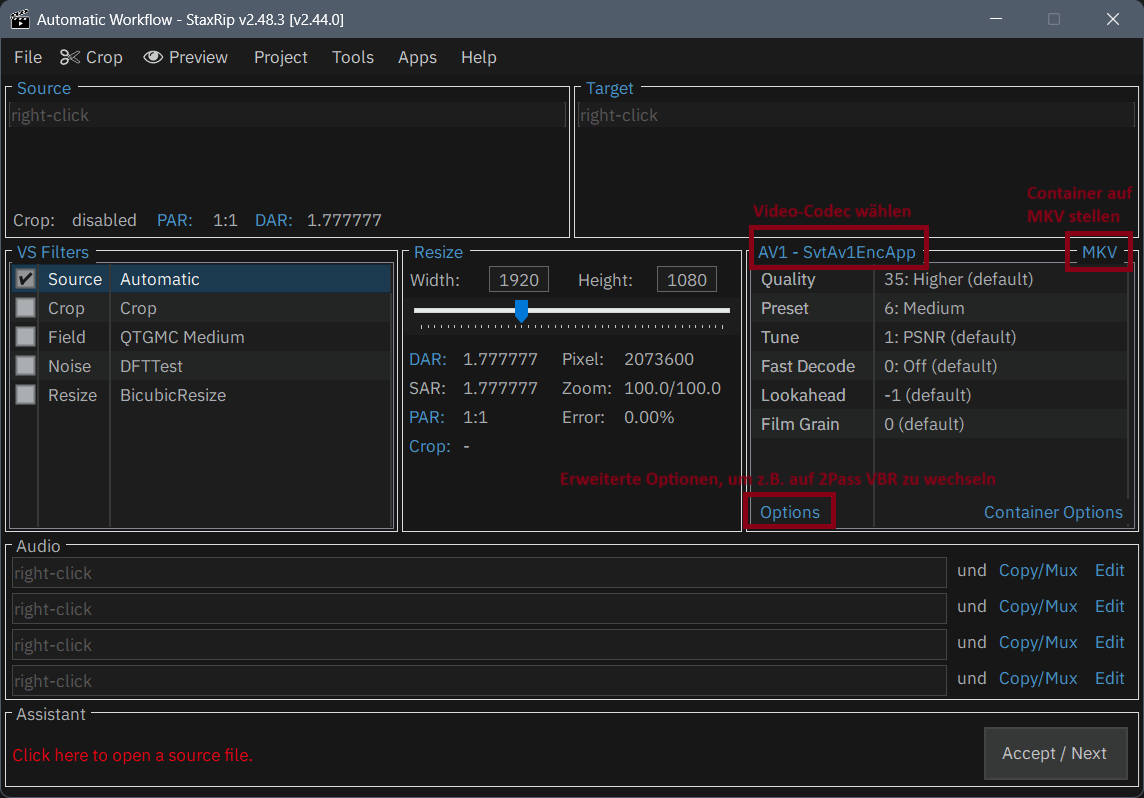The height and width of the screenshot is (798, 1144).
Task: Open the Help menu
Action: 479,57
